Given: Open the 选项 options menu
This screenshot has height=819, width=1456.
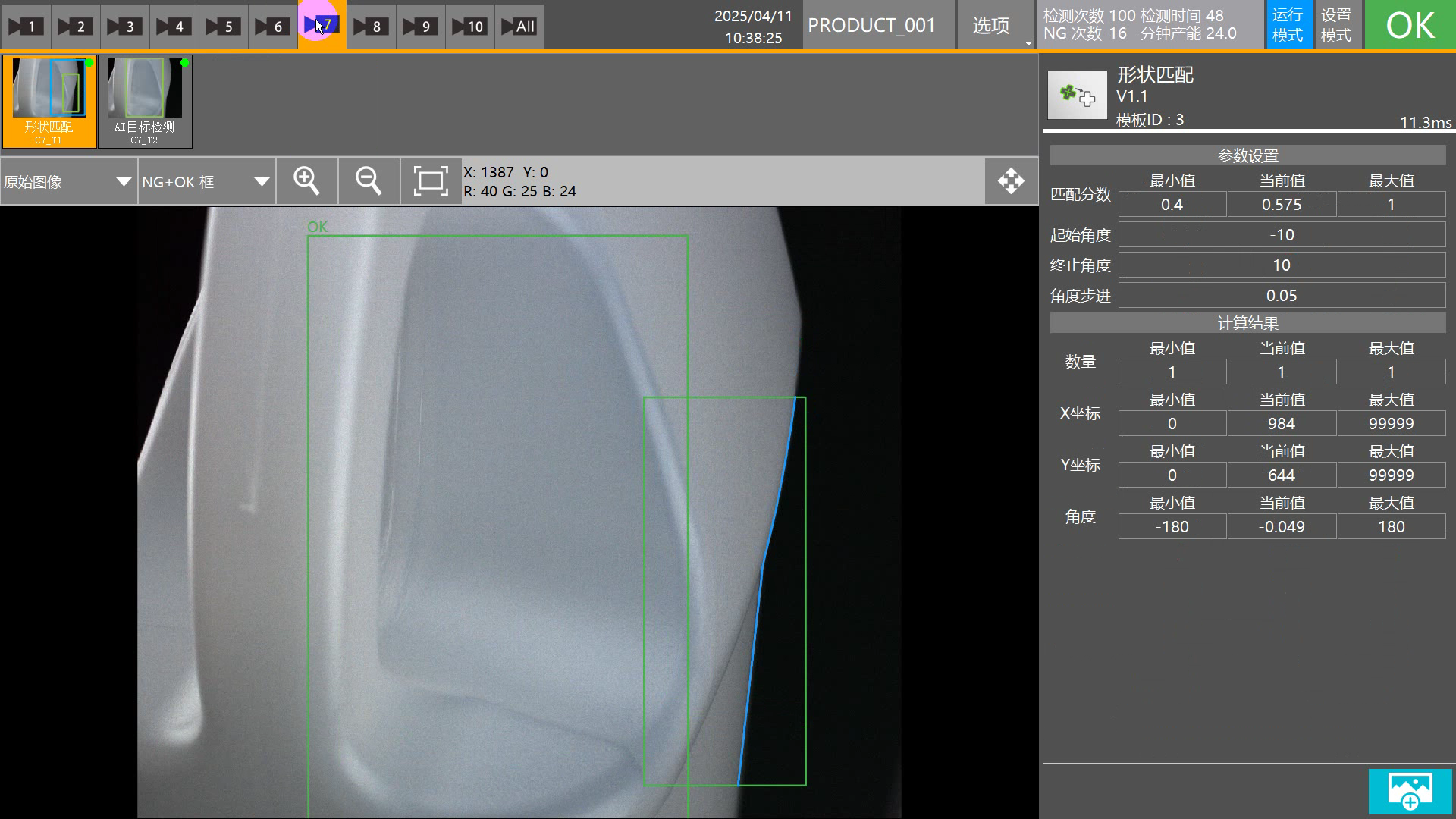Looking at the screenshot, I should coord(992,26).
